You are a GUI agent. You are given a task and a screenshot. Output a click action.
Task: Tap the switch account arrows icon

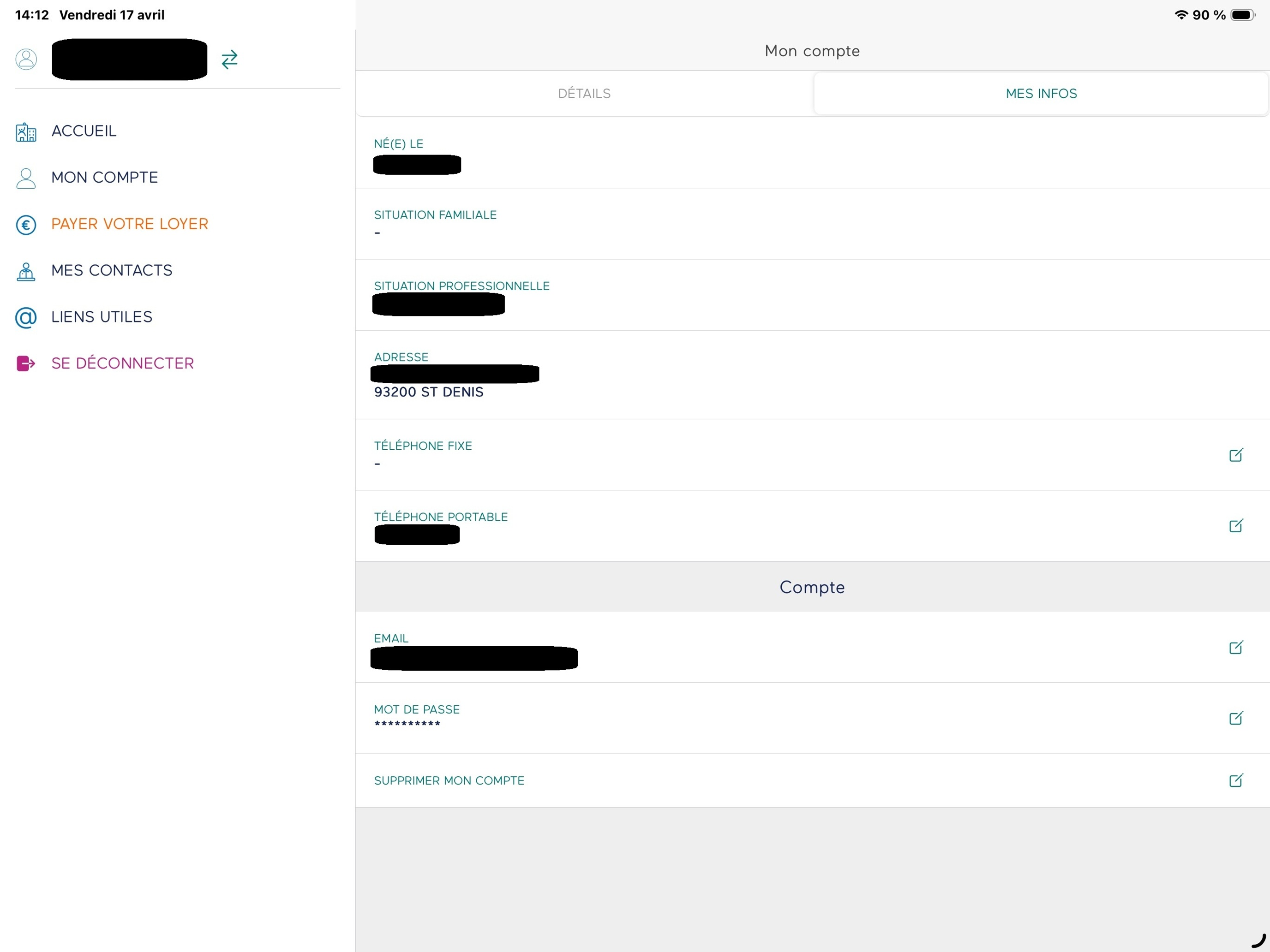230,59
